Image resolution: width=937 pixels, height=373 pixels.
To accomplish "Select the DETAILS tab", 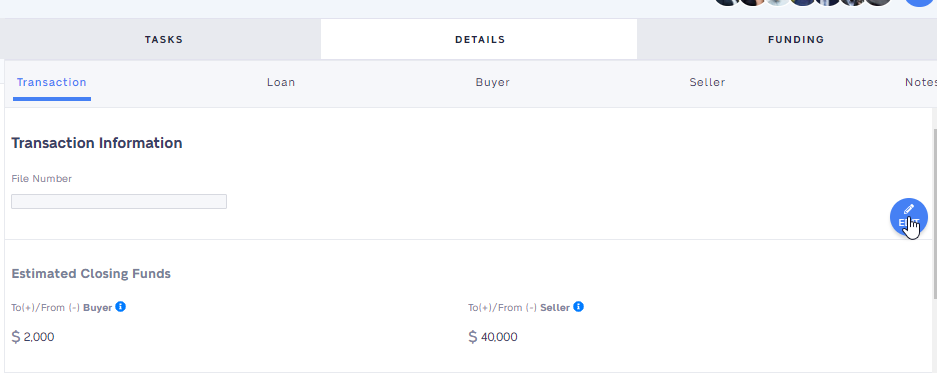I will coord(480,39).
